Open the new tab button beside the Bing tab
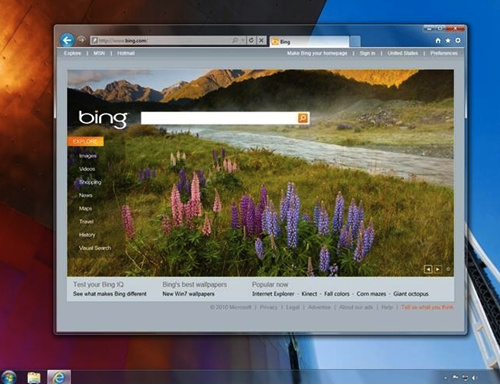Image resolution: width=500 pixels, height=385 pixels. pyautogui.click(x=355, y=41)
